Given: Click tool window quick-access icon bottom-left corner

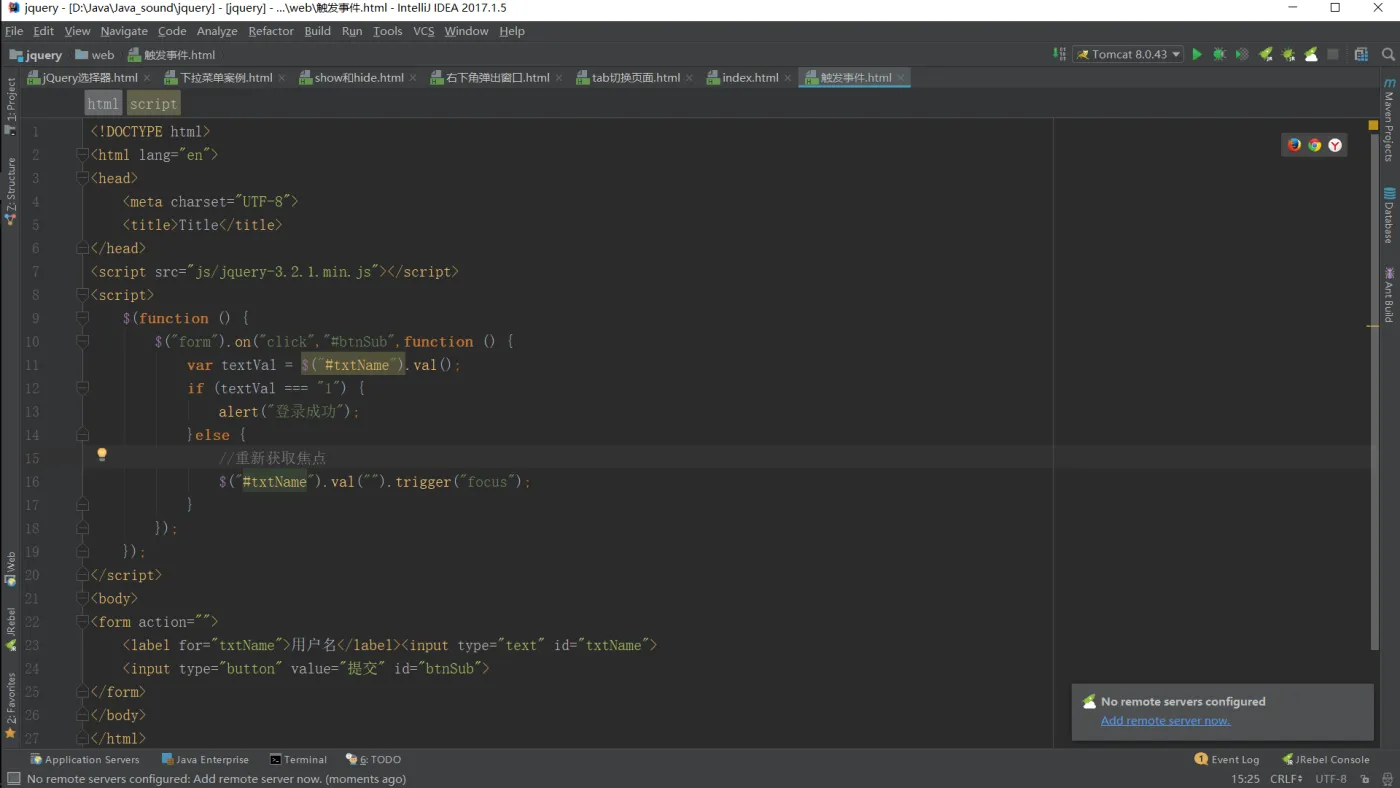Looking at the screenshot, I should point(12,779).
